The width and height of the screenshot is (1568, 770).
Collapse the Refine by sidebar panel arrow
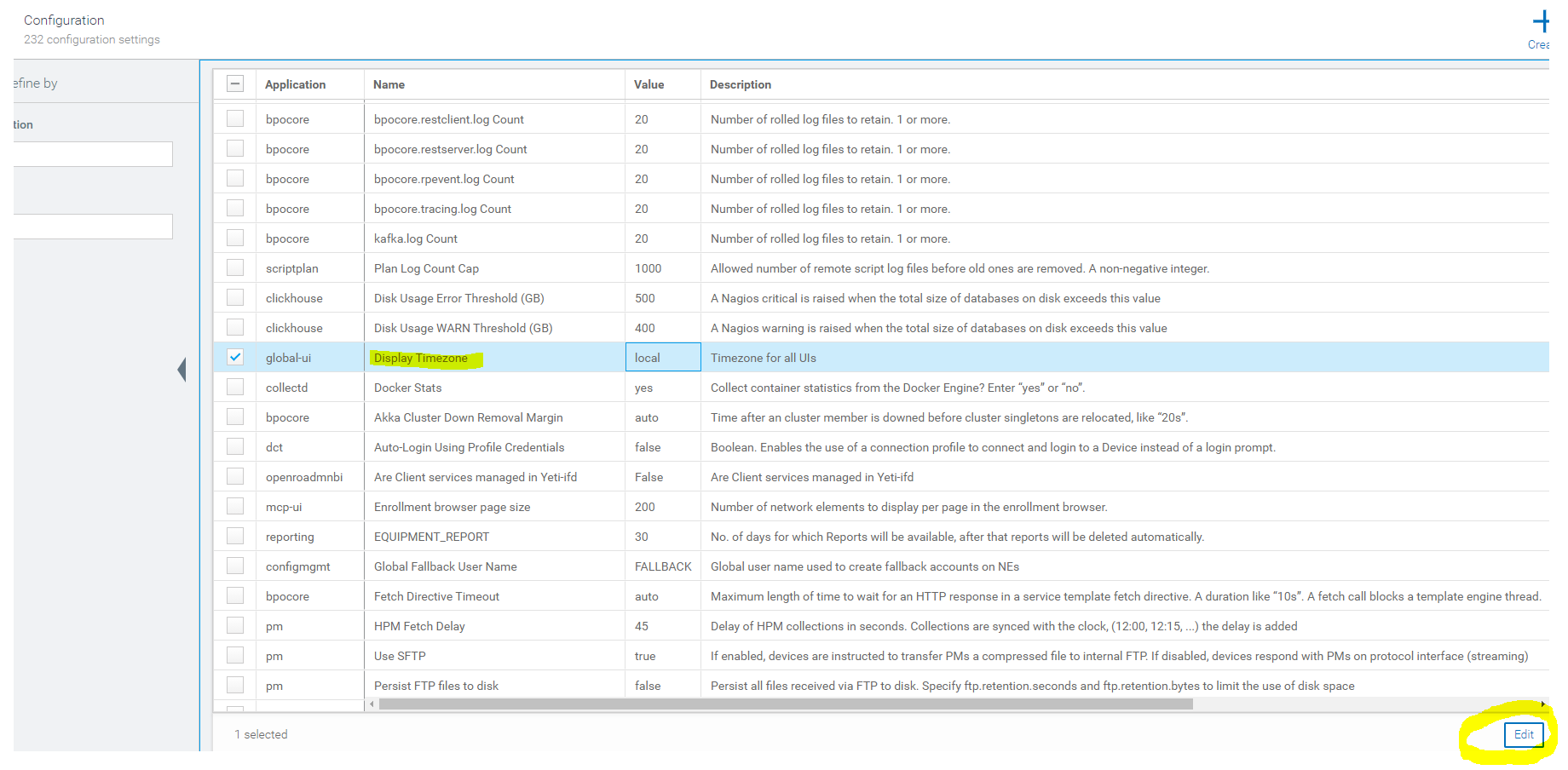182,369
